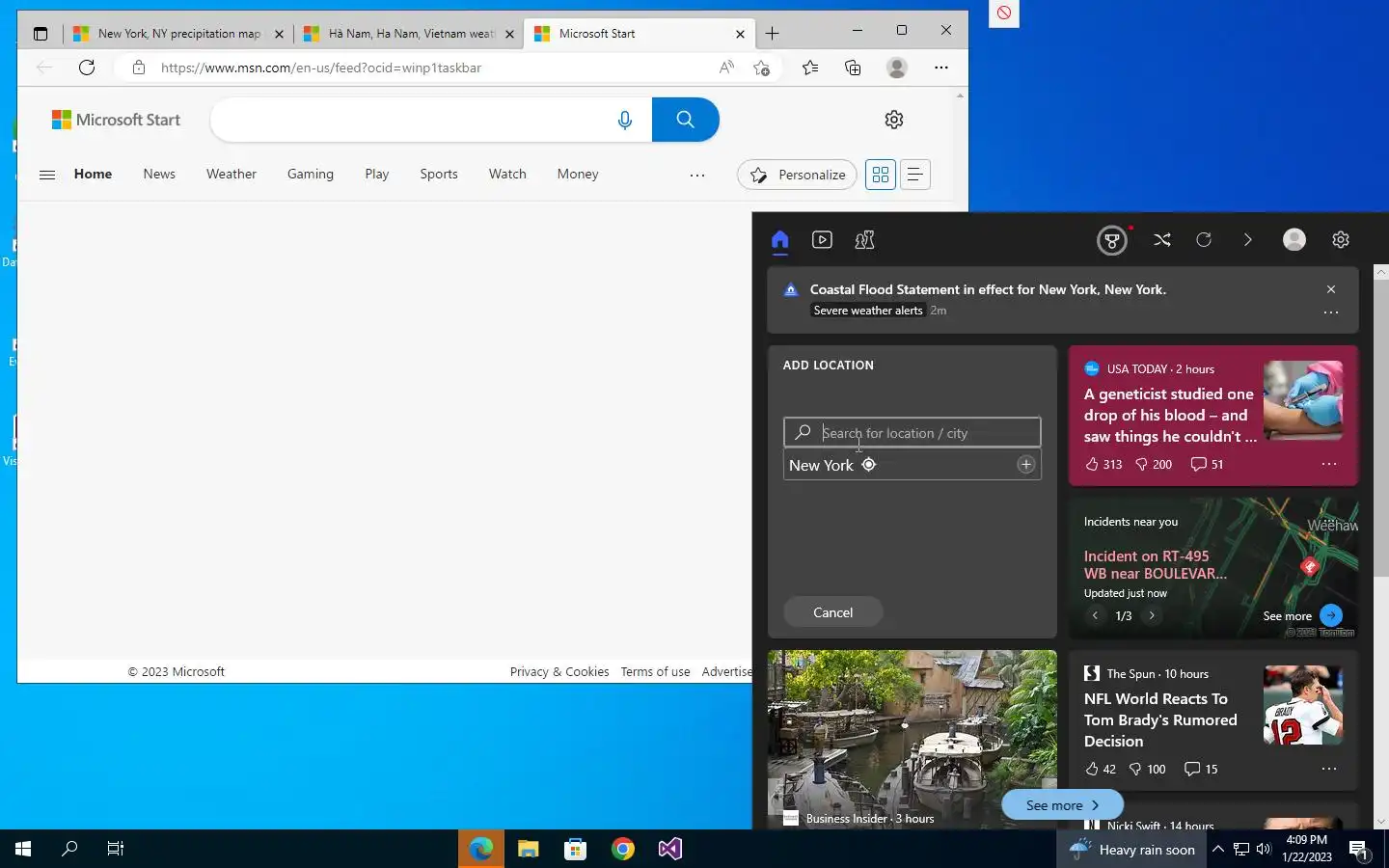This screenshot has height=868, width=1389.
Task: Open Edge collections icon
Action: pyautogui.click(x=853, y=68)
